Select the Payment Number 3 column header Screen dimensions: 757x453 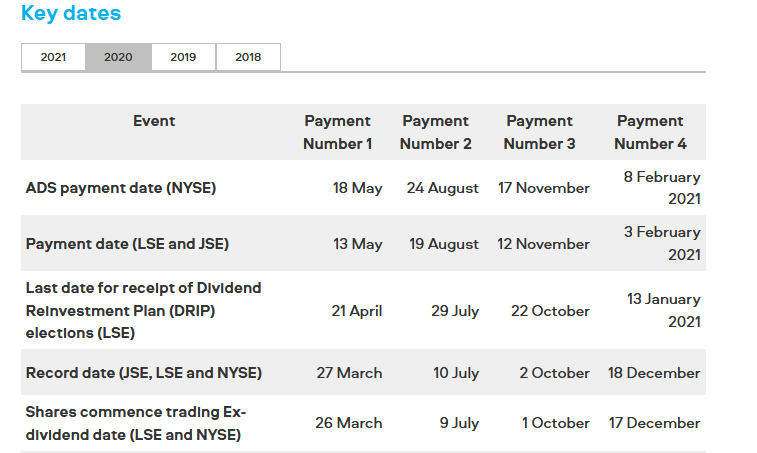[x=540, y=132]
